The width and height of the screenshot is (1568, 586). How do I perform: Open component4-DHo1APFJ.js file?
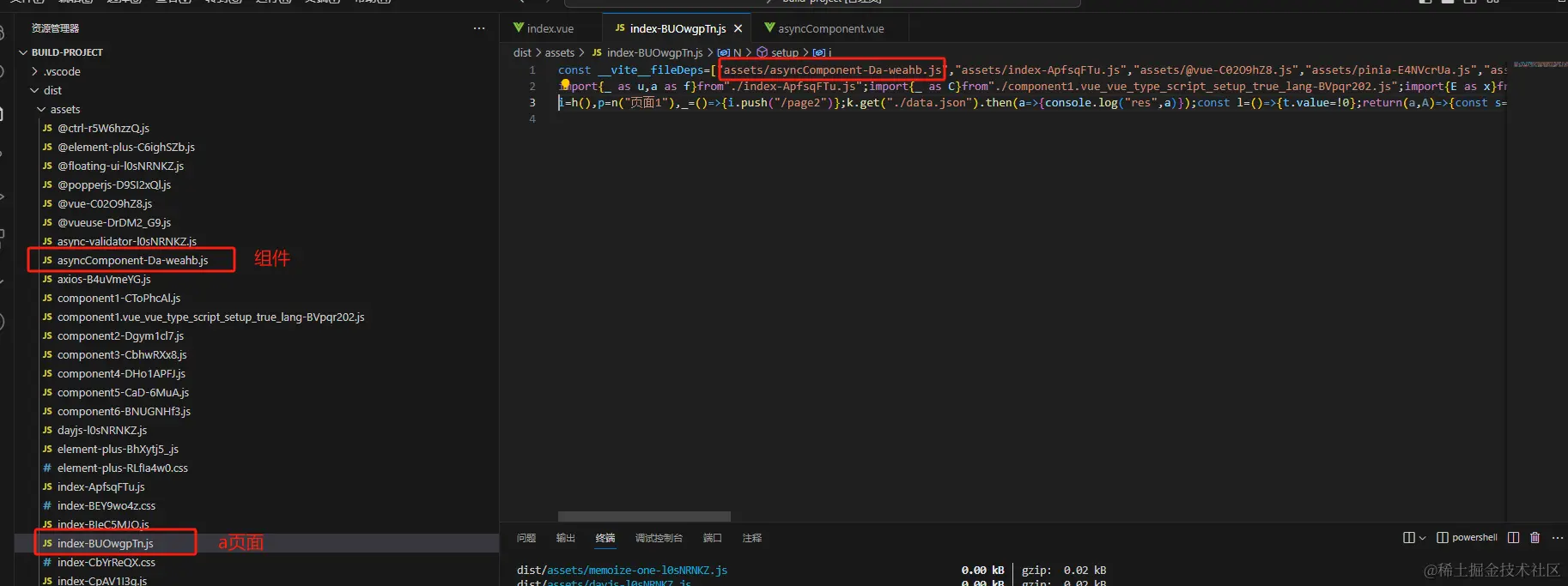pos(121,373)
